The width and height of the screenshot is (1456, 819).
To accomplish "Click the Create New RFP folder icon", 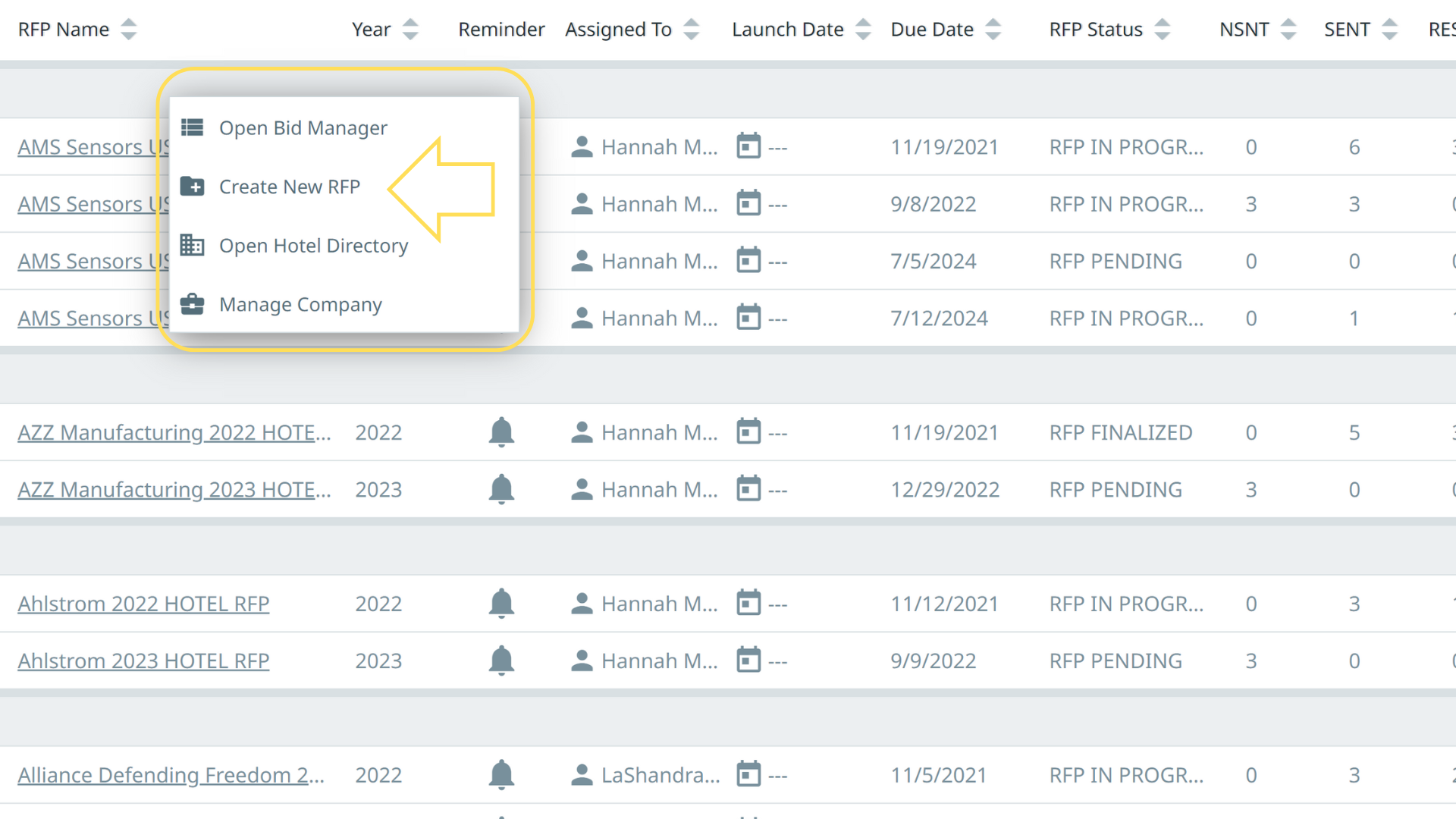I will (x=192, y=186).
